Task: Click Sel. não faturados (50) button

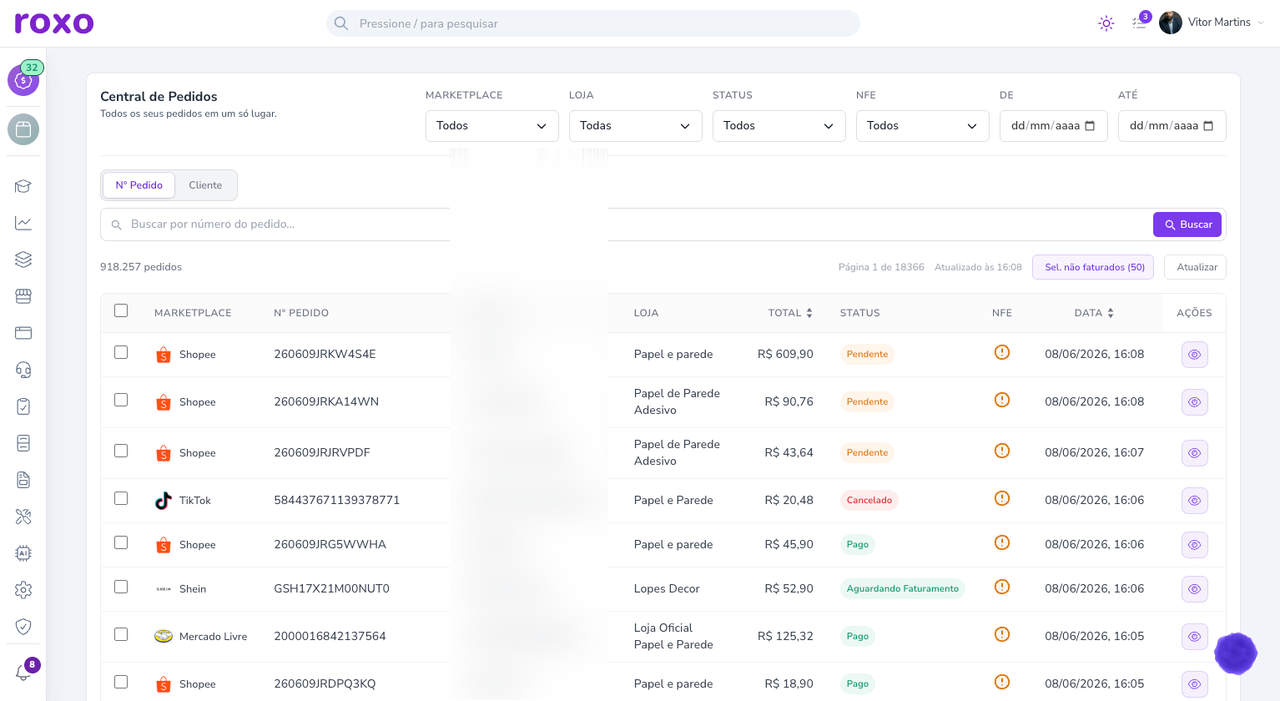Action: click(1093, 267)
